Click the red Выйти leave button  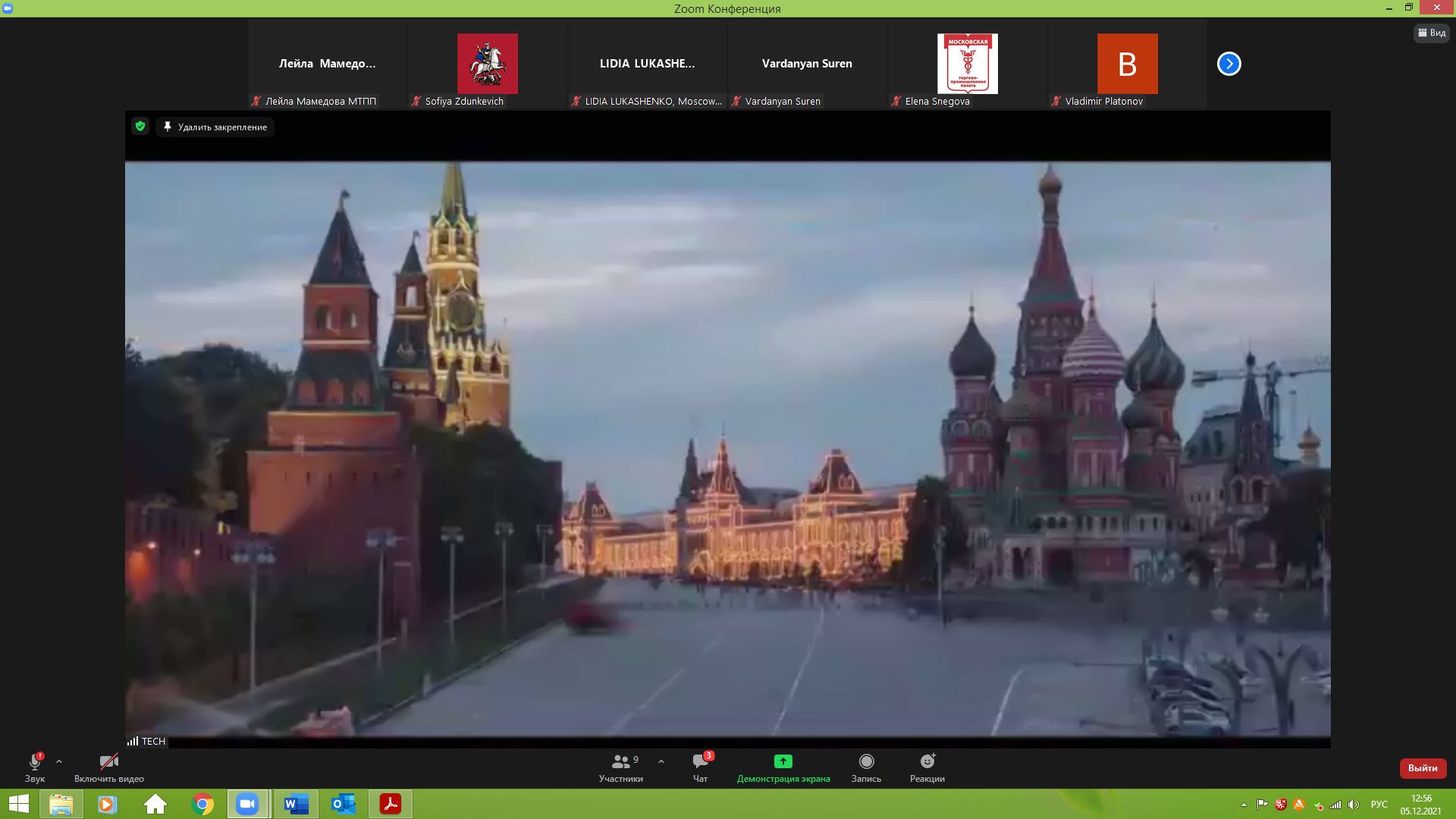[1423, 768]
